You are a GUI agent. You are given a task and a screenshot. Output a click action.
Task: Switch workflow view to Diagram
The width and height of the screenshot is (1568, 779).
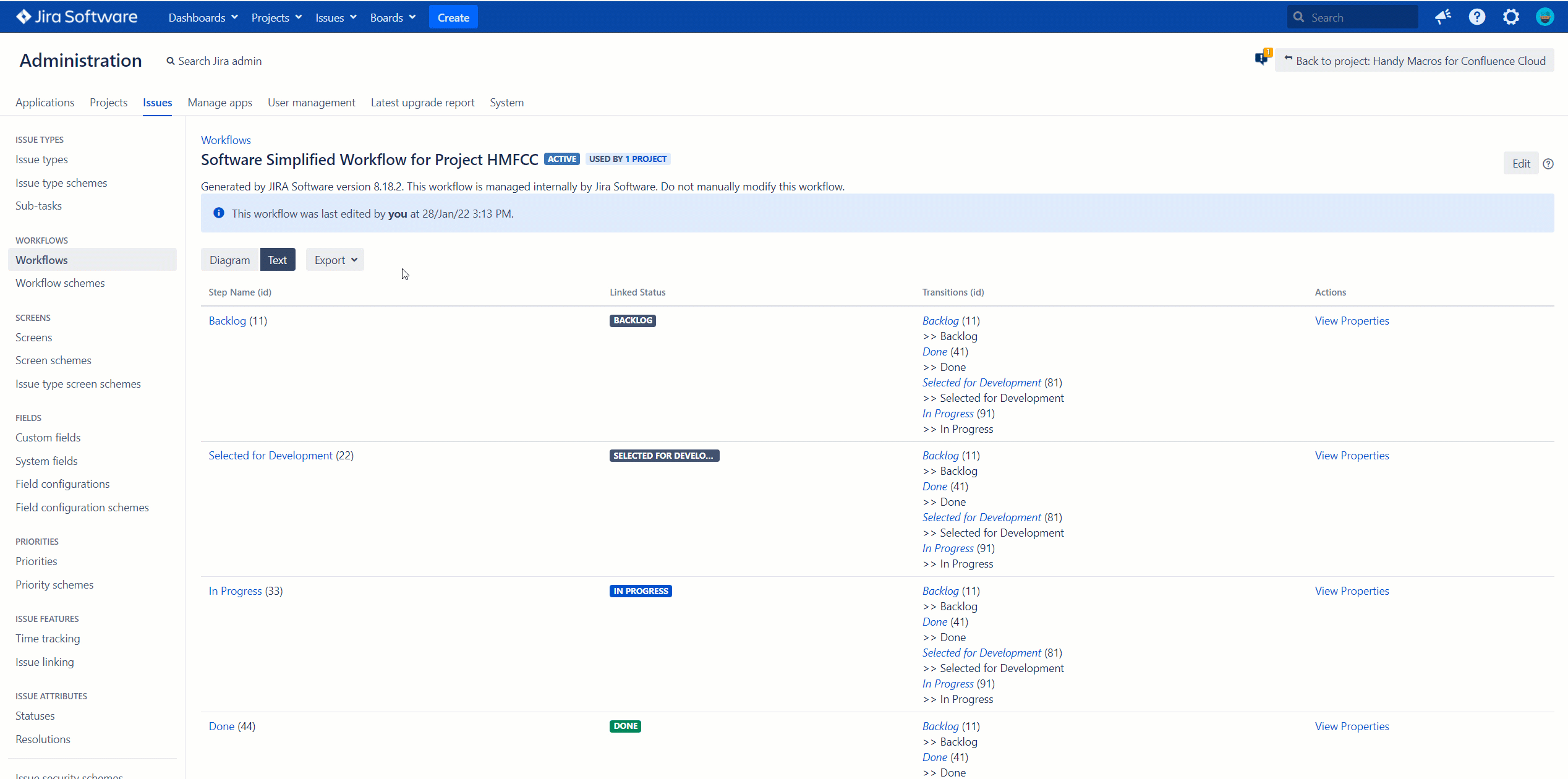pos(229,260)
